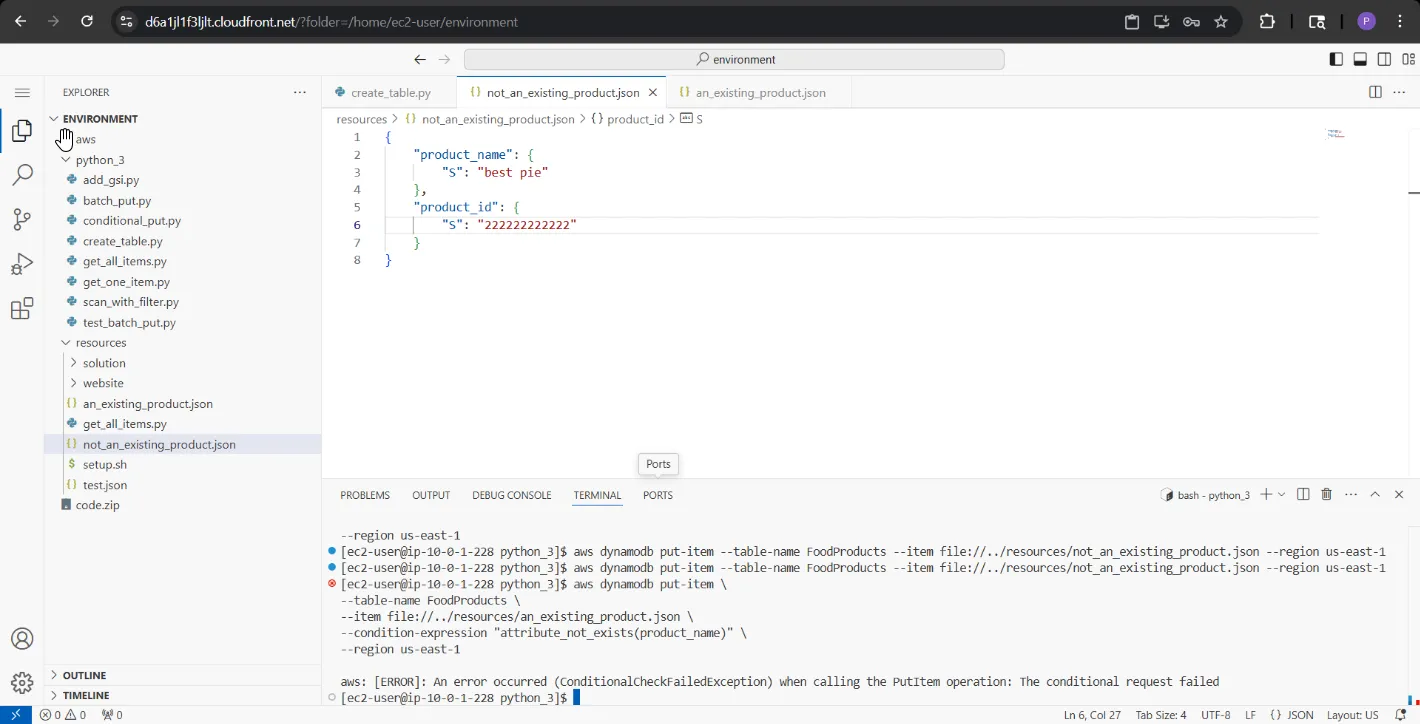The image size is (1420, 724).
Task: Open the OUTPUT panel tab
Action: click(431, 495)
